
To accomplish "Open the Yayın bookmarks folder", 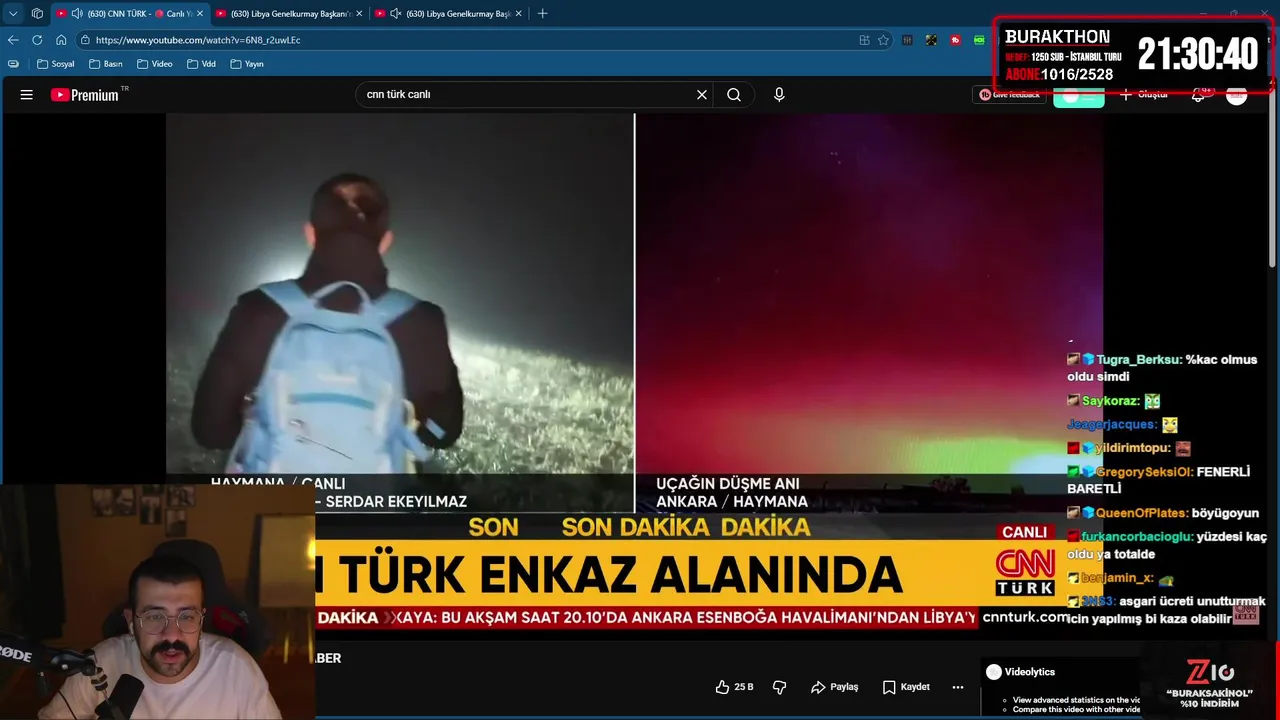I will [x=247, y=63].
